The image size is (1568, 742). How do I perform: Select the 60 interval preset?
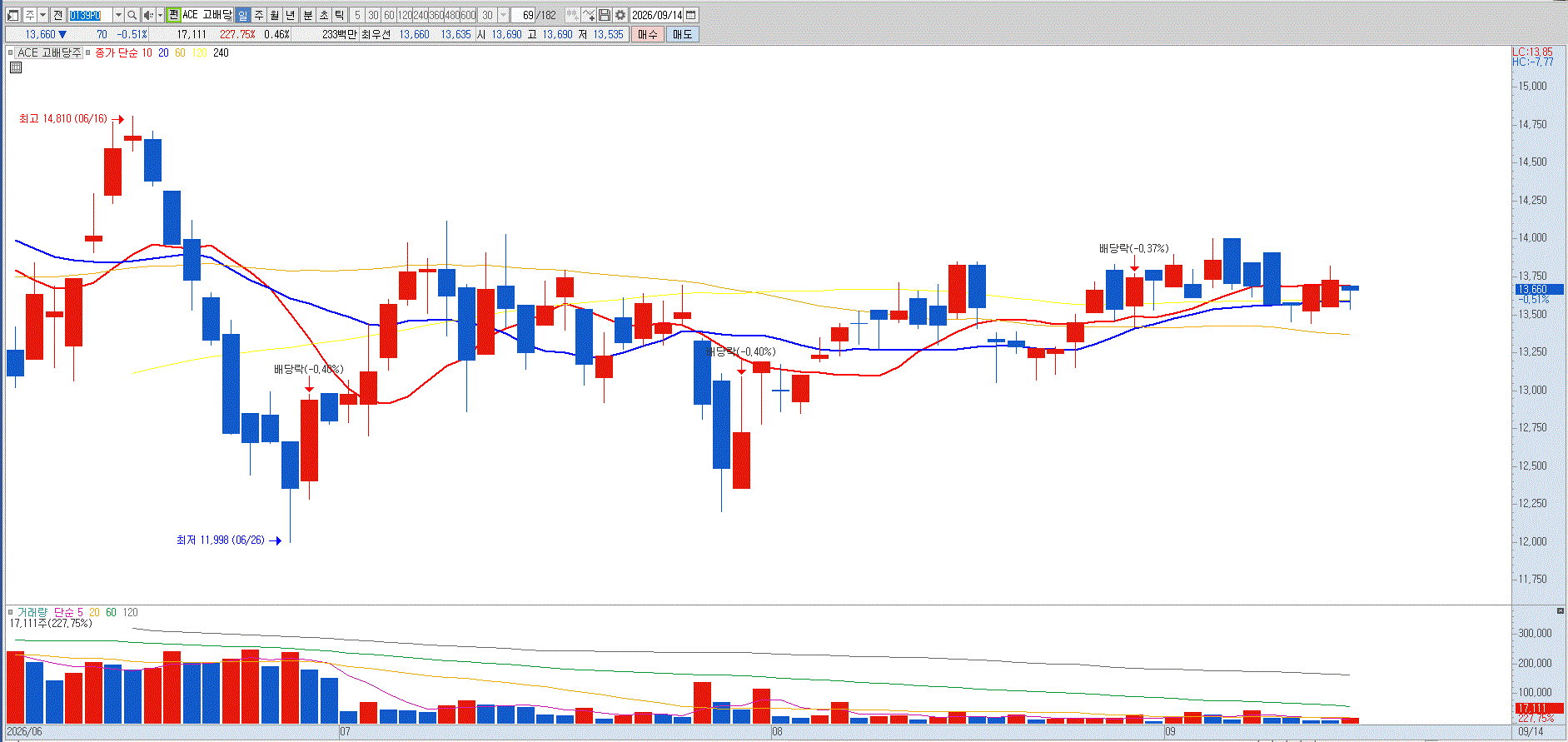click(x=389, y=15)
